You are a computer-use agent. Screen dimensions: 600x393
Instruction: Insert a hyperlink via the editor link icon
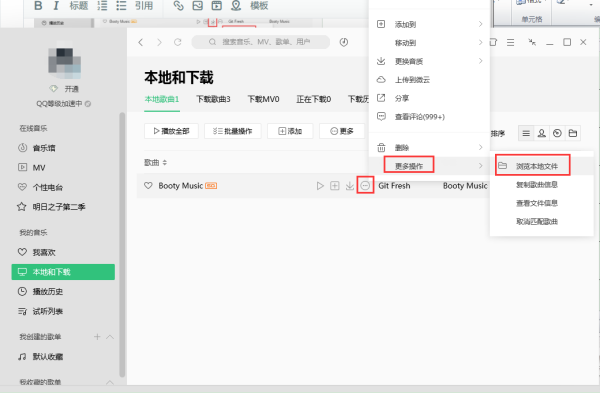pos(178,6)
